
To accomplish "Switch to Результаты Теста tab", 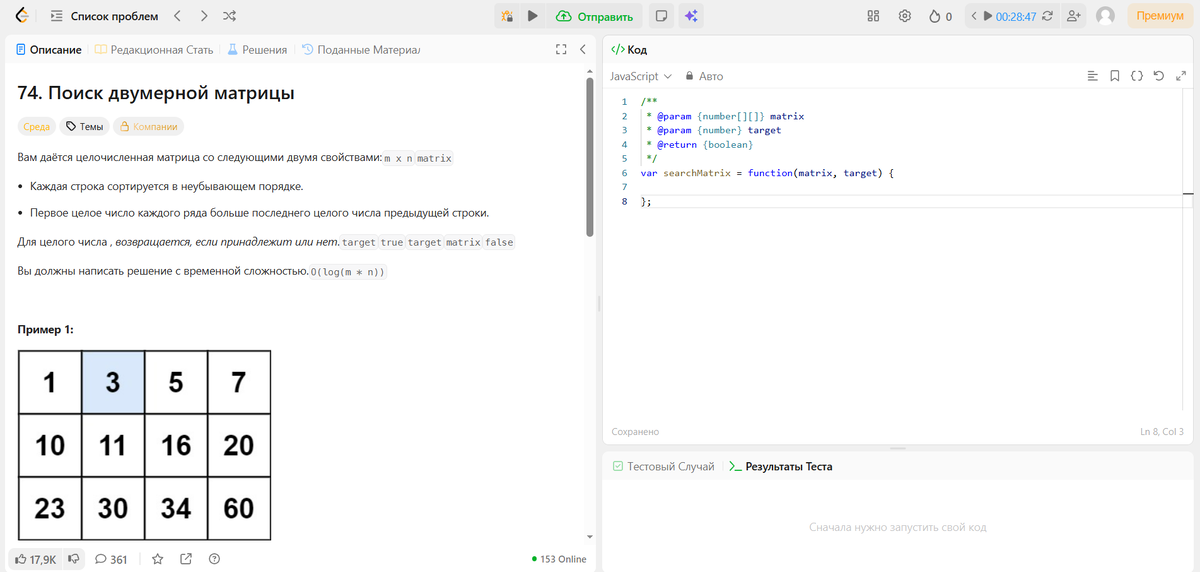I will (x=780, y=467).
